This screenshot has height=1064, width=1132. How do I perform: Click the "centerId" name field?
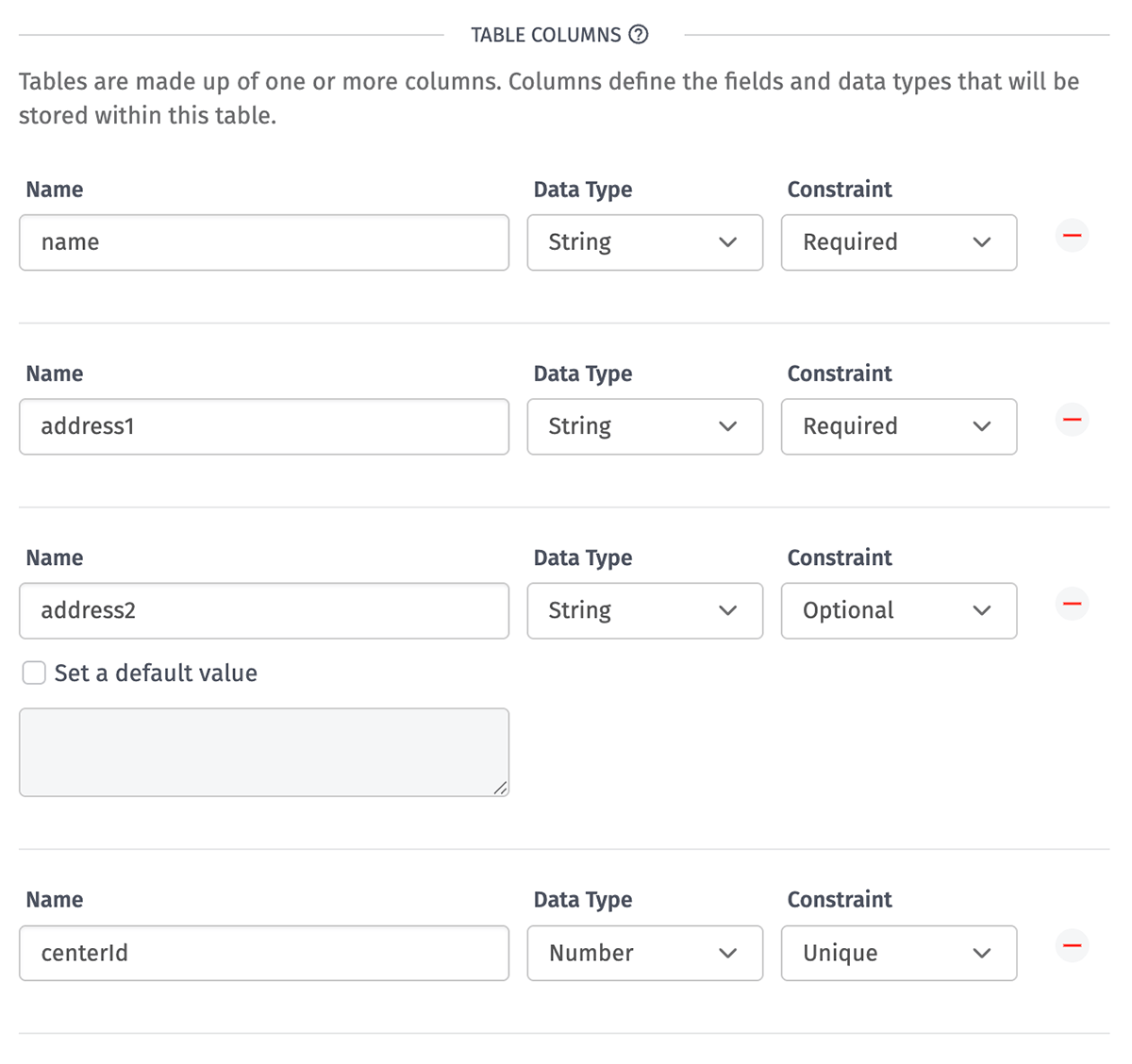[x=264, y=953]
